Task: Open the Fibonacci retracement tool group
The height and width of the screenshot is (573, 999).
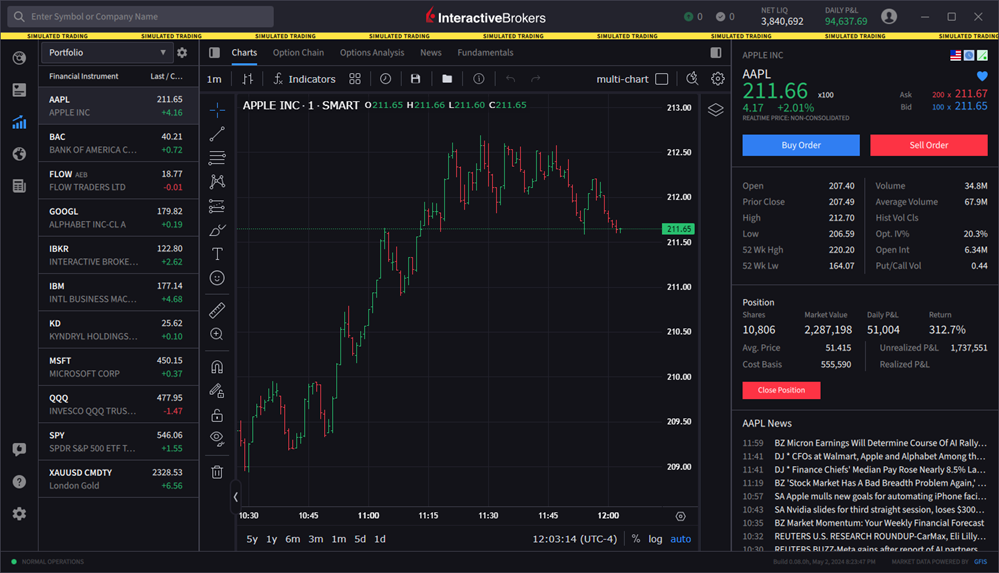Action: (217, 157)
